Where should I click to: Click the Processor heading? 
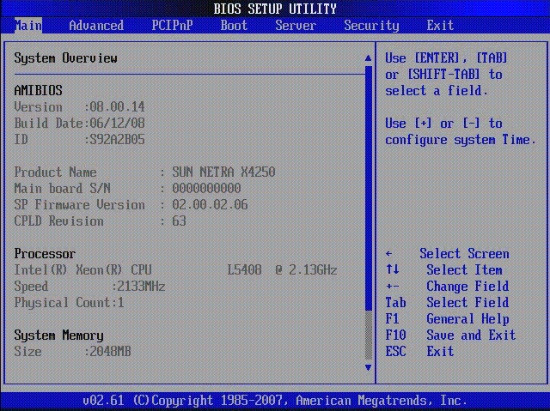click(x=45, y=254)
